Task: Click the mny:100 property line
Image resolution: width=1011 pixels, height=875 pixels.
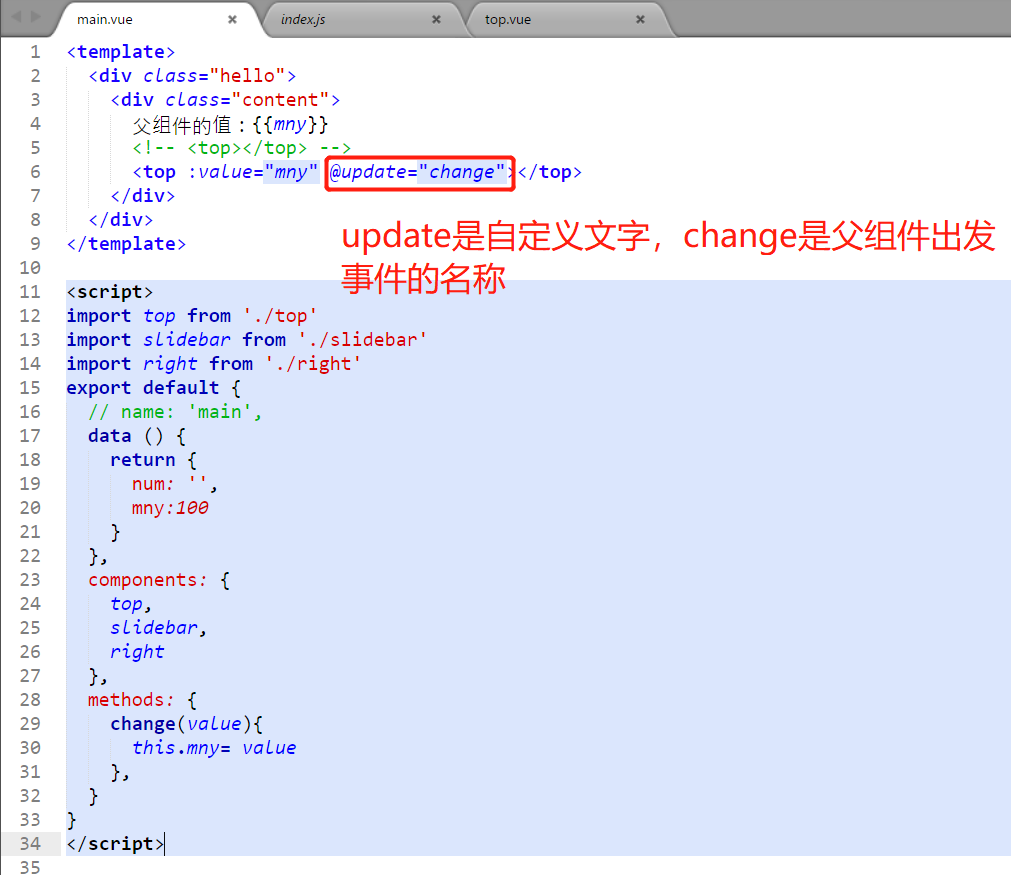Action: click(170, 507)
